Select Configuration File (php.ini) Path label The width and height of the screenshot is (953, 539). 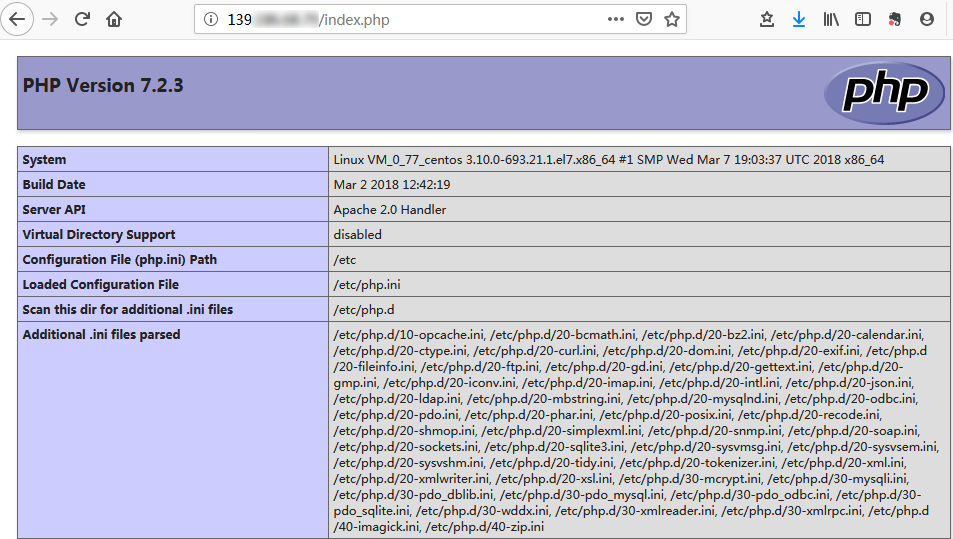coord(120,259)
